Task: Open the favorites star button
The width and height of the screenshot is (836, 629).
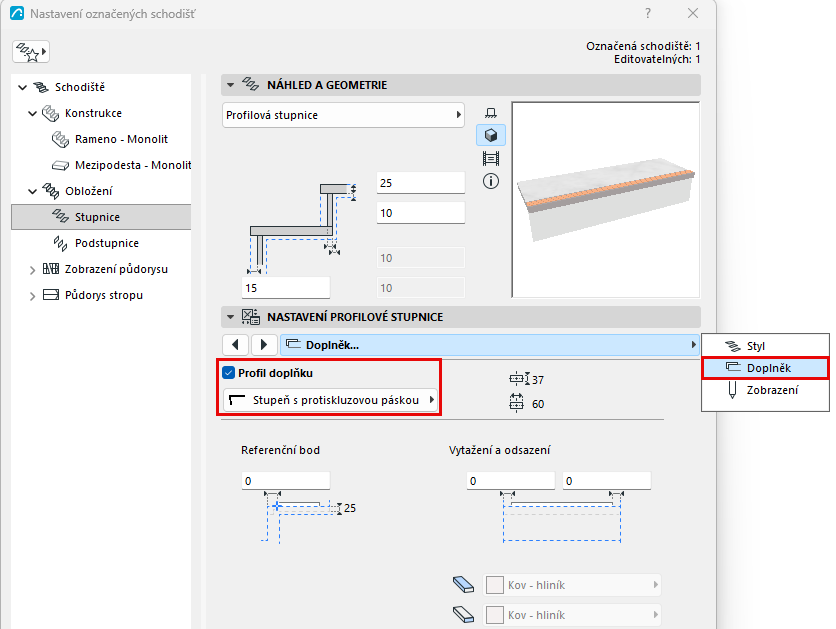Action: [x=31, y=52]
